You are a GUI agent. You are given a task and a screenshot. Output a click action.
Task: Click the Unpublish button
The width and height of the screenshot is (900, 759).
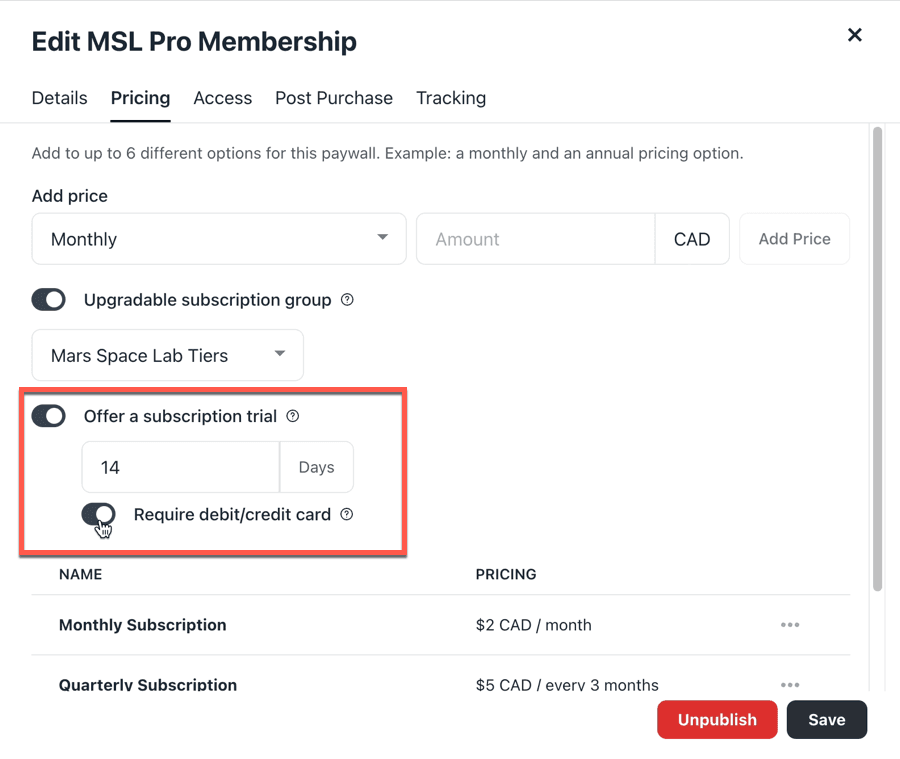(717, 720)
